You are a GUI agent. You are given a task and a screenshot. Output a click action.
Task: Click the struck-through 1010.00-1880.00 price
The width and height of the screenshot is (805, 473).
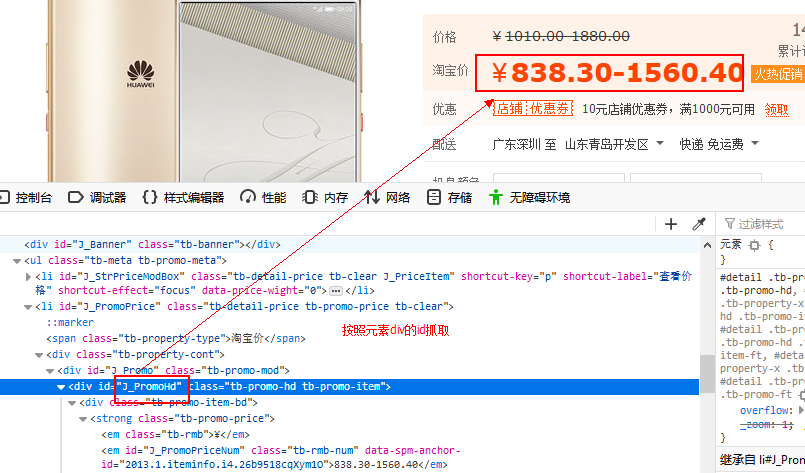[567, 36]
